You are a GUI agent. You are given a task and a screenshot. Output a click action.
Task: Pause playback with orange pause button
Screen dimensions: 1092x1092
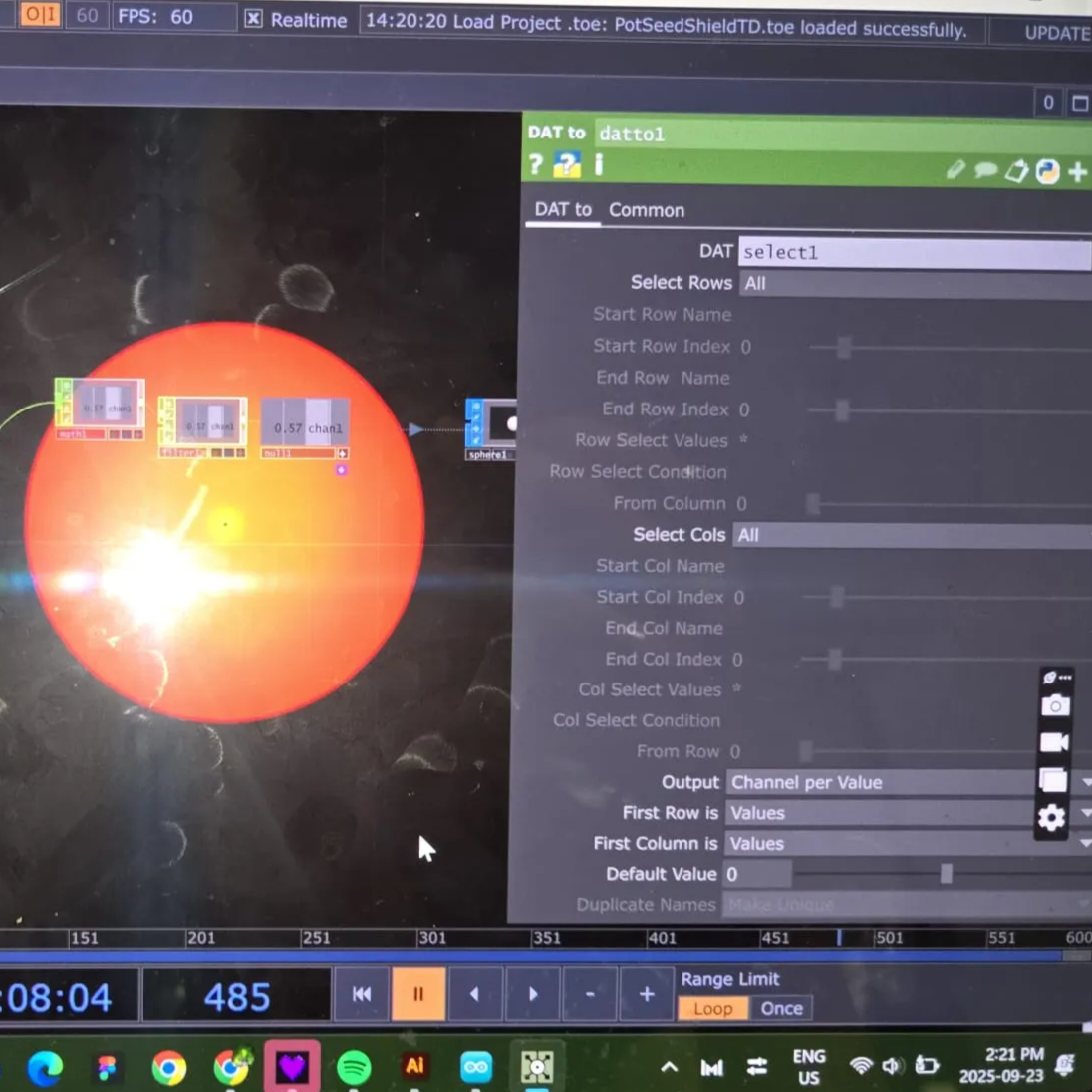[418, 994]
